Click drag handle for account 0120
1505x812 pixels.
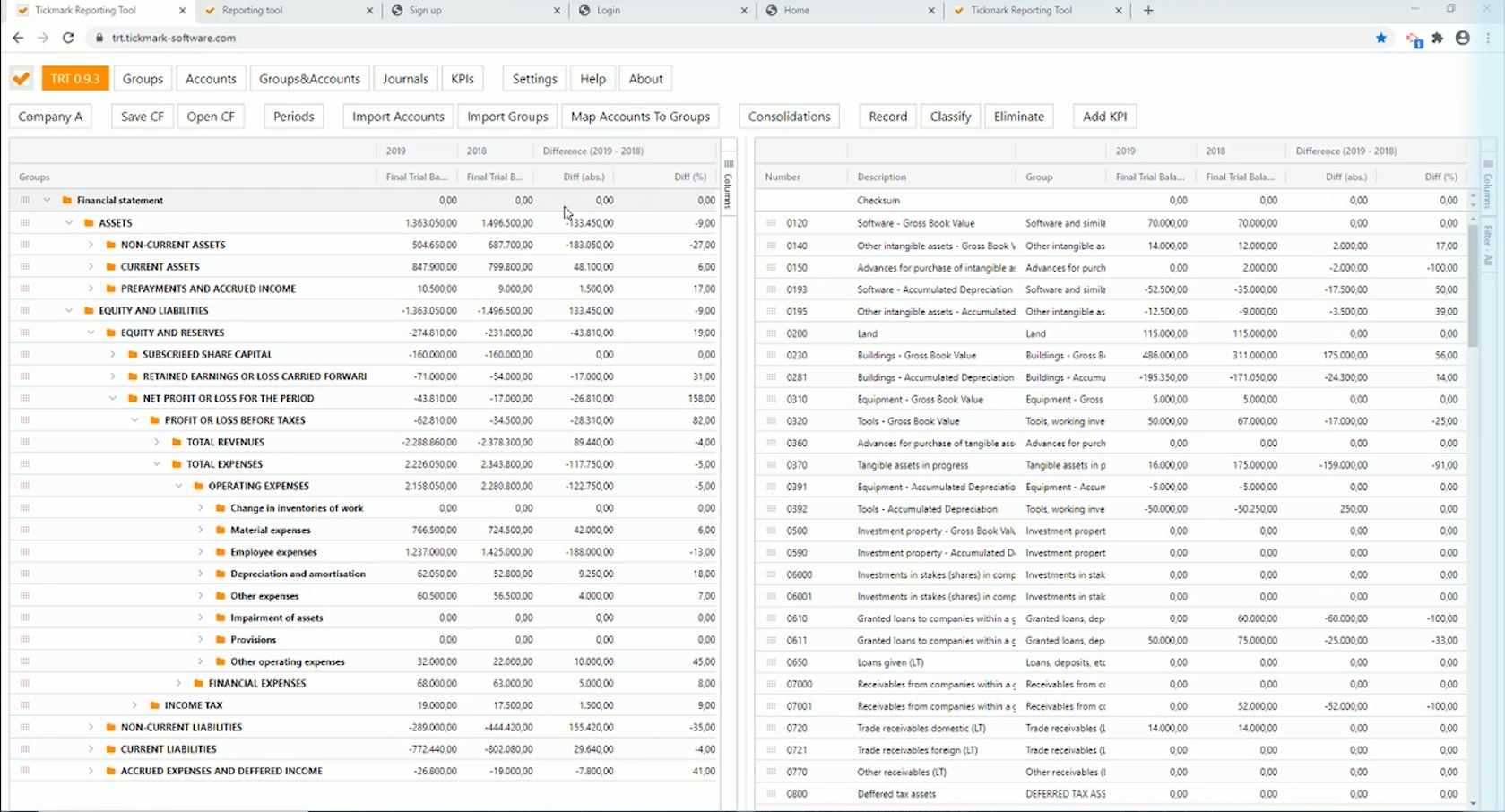771,223
